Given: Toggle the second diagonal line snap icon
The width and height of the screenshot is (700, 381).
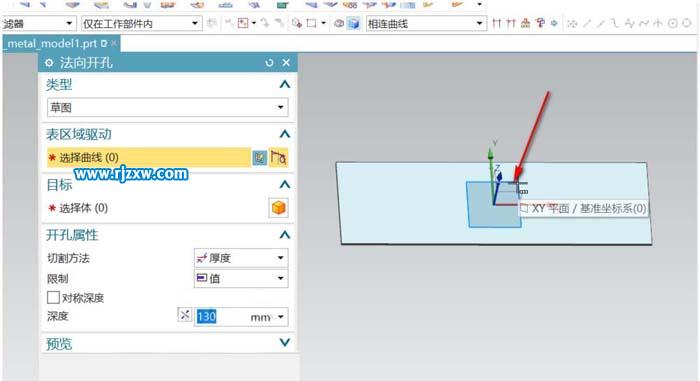Looking at the screenshot, I should [x=601, y=24].
